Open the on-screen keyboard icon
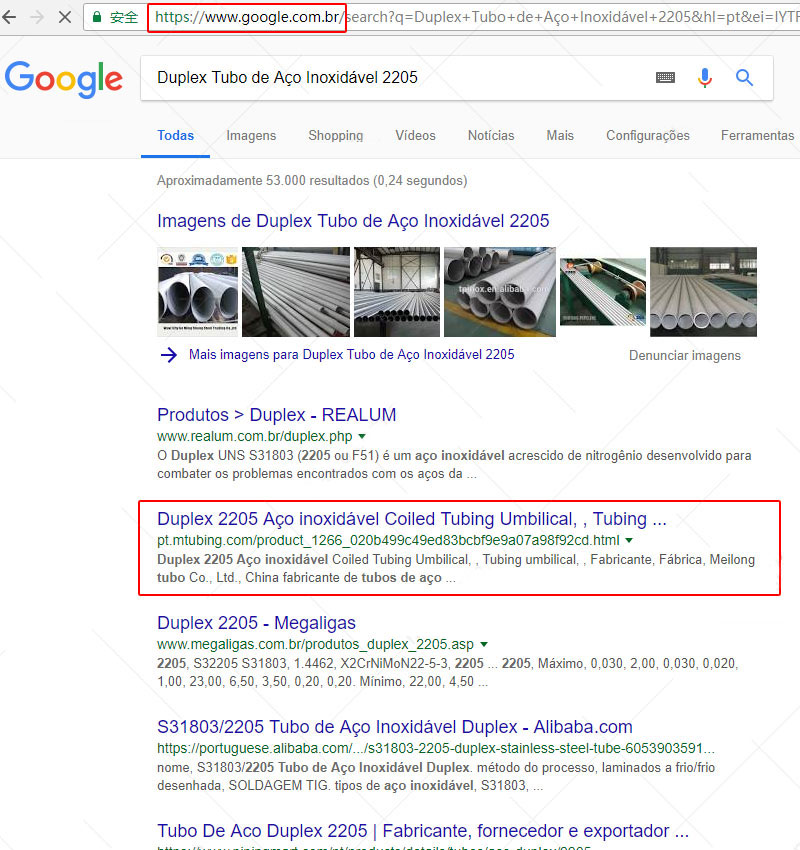This screenshot has height=850, width=800. [665, 78]
